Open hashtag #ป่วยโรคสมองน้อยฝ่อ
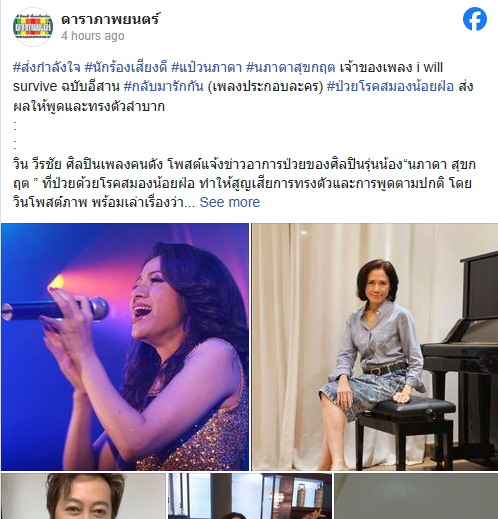 tap(391, 86)
